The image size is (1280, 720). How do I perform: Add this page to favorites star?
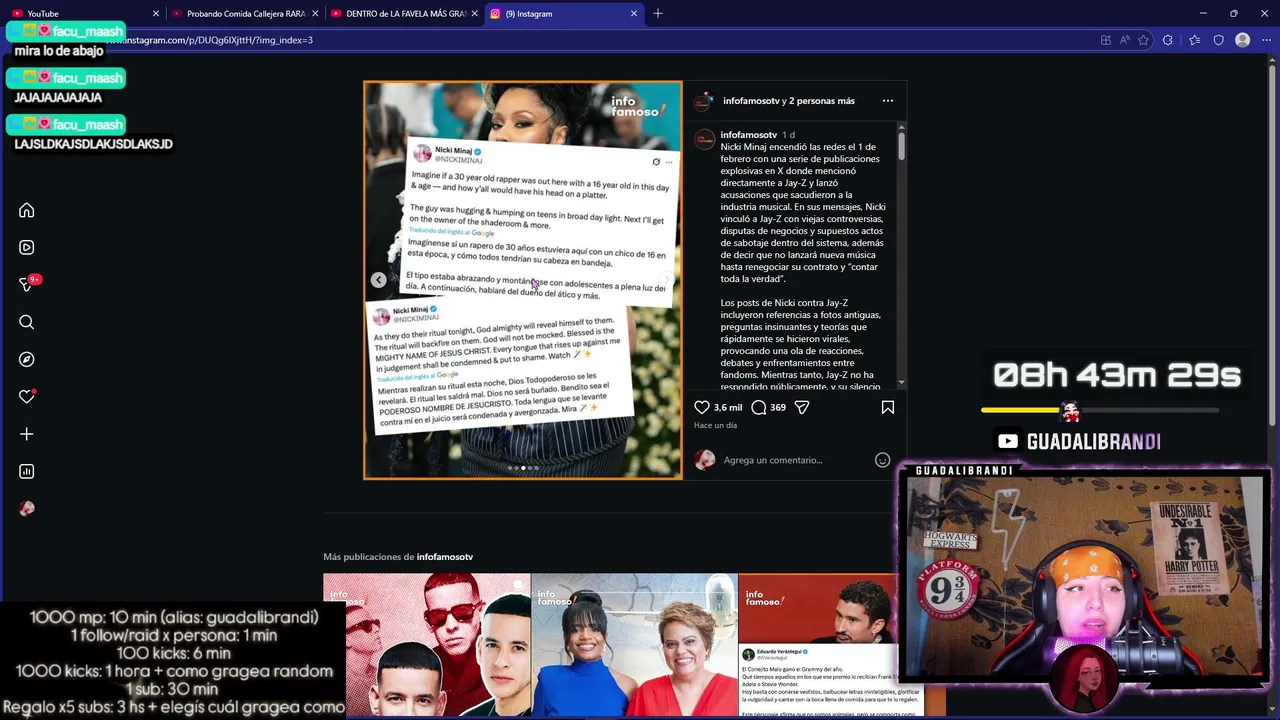pyautogui.click(x=1143, y=40)
